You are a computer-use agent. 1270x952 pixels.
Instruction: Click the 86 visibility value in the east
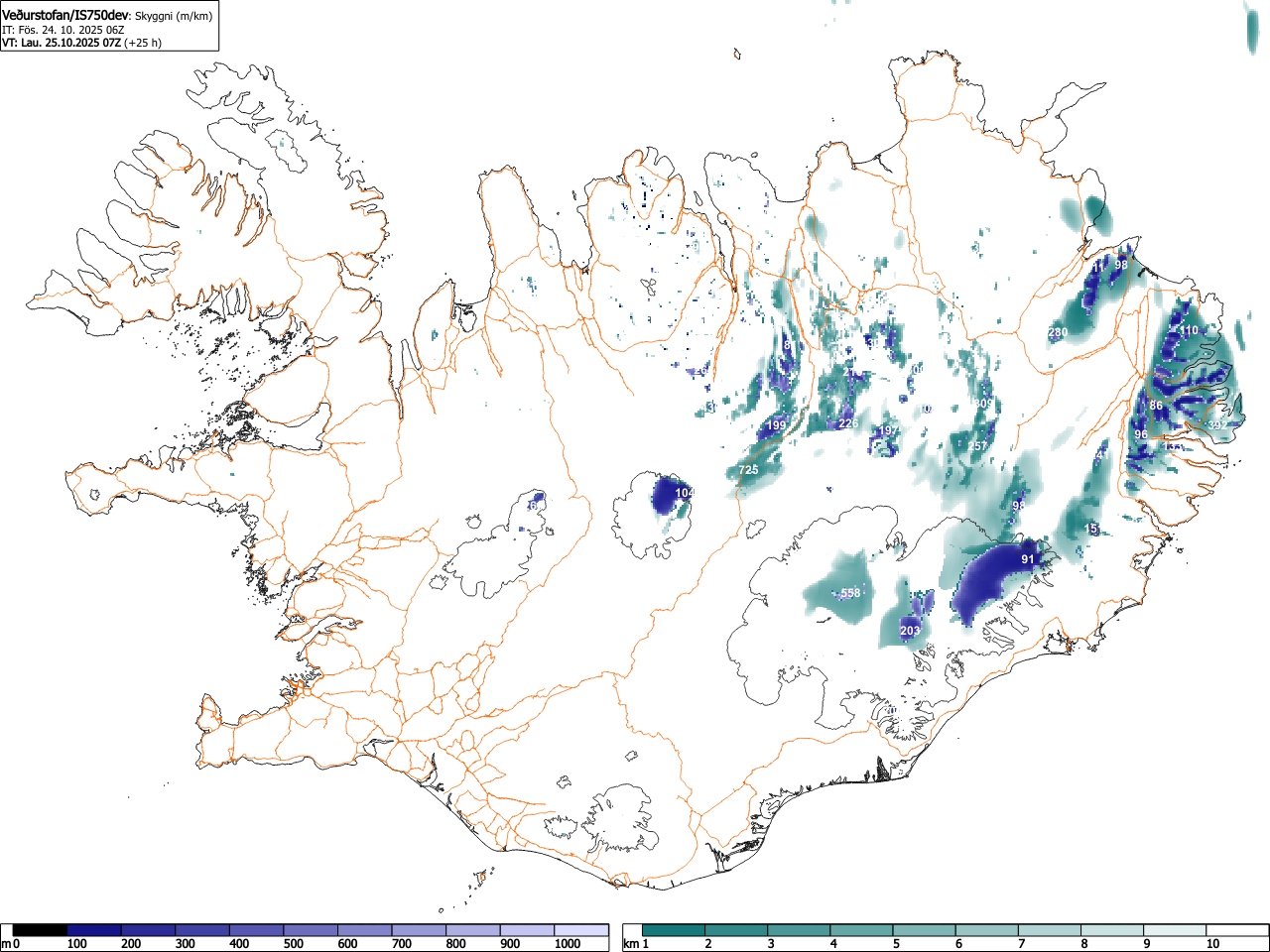tap(1156, 406)
